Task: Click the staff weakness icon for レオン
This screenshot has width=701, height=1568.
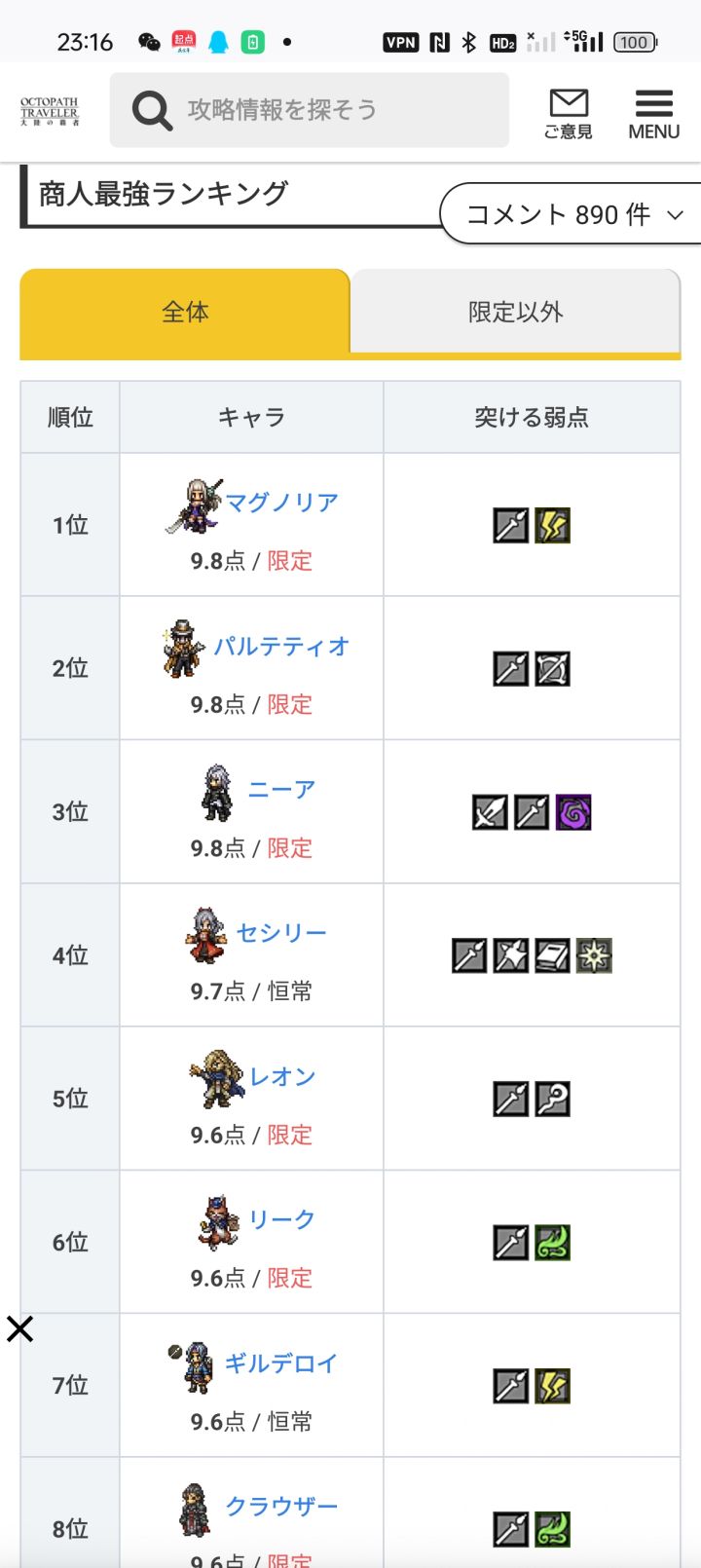Action: click(553, 1100)
